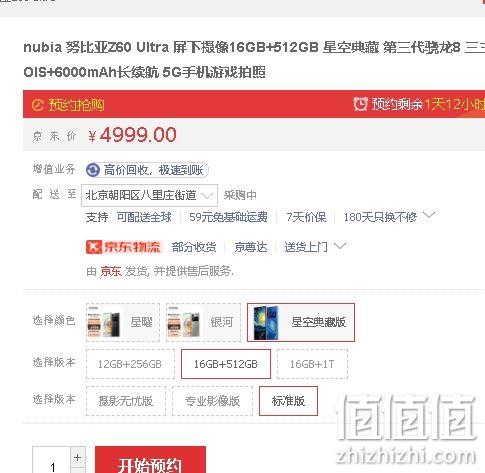Click the 京东物流 logo icon
Viewport: 485px width, 473px height.
click(x=93, y=247)
